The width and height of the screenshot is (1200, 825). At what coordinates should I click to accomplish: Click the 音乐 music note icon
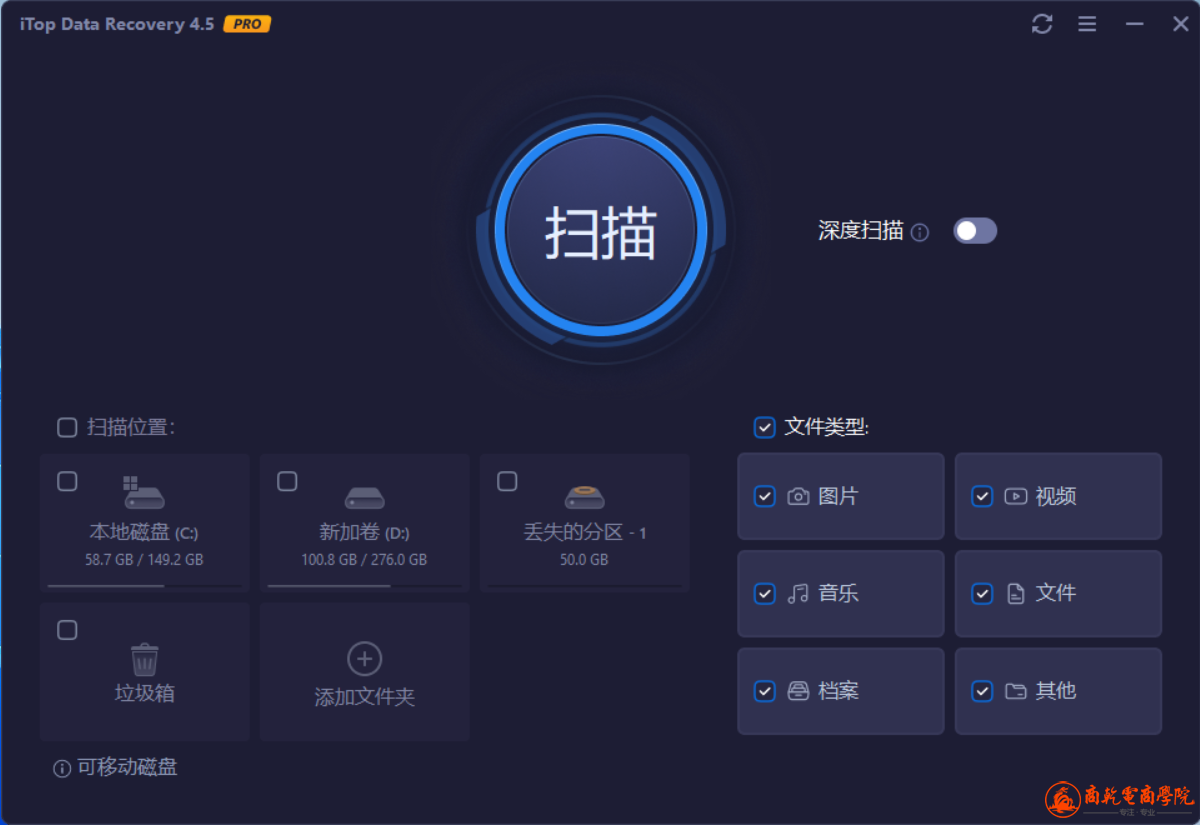[798, 594]
